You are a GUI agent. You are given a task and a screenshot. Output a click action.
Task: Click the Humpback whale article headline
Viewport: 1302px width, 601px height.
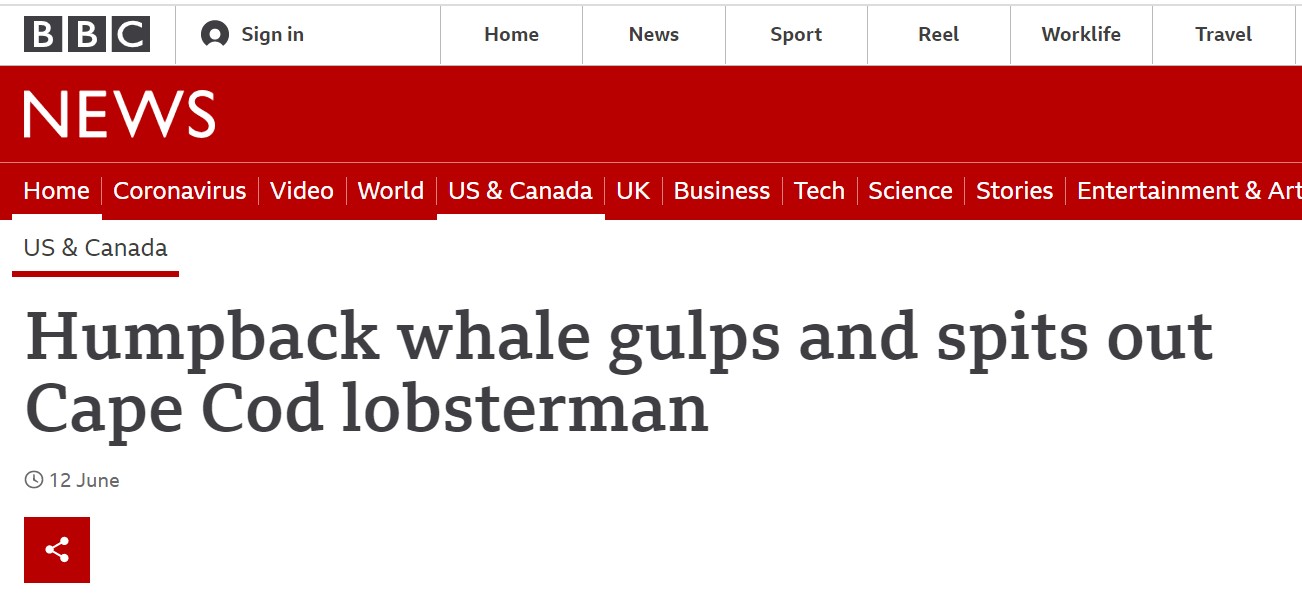[x=618, y=373]
